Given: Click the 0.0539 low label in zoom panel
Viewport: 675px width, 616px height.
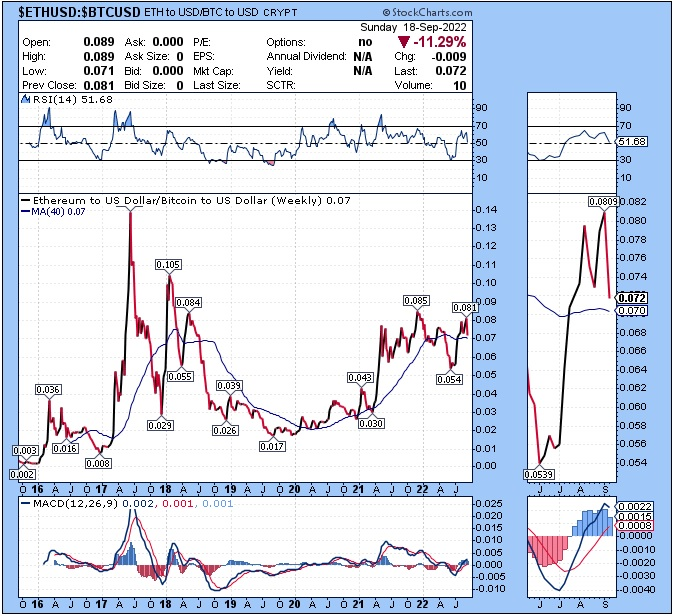Looking at the screenshot, I should (539, 474).
